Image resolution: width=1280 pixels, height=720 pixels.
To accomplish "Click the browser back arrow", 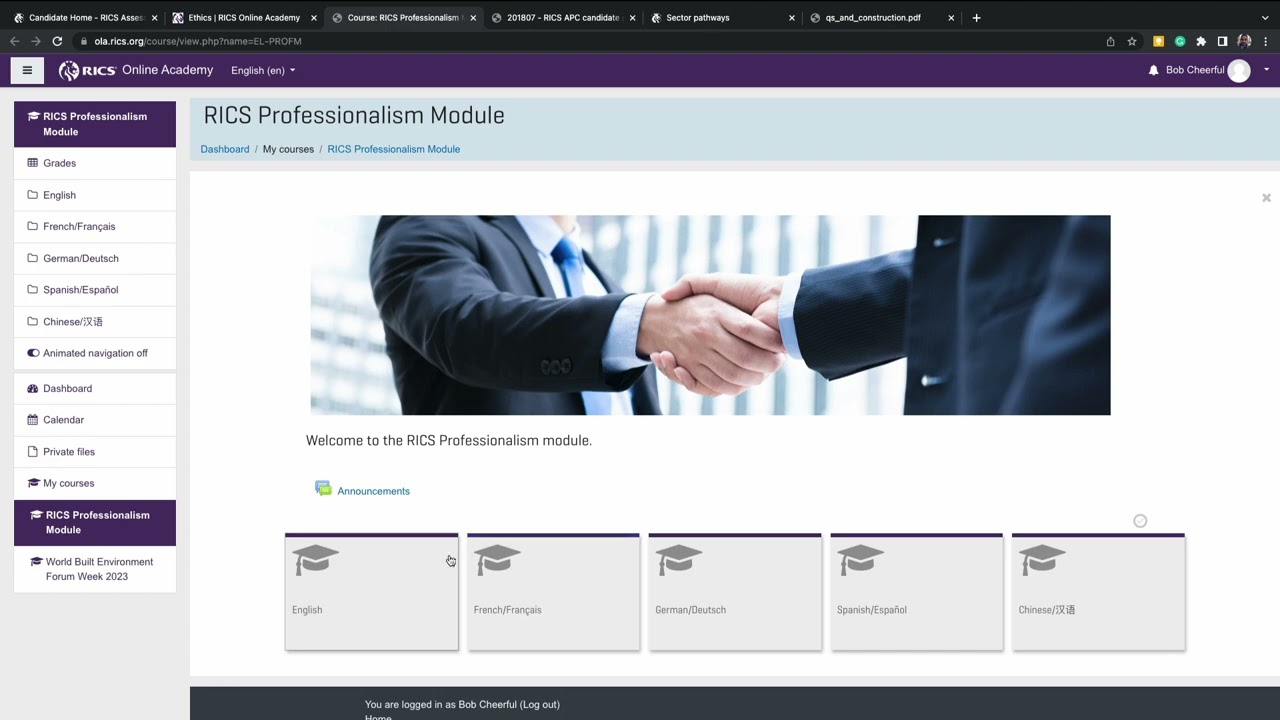I will click(14, 41).
